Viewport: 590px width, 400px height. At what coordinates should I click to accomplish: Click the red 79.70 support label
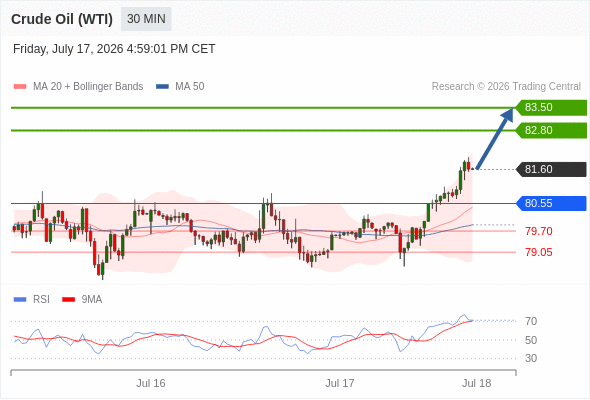point(539,231)
